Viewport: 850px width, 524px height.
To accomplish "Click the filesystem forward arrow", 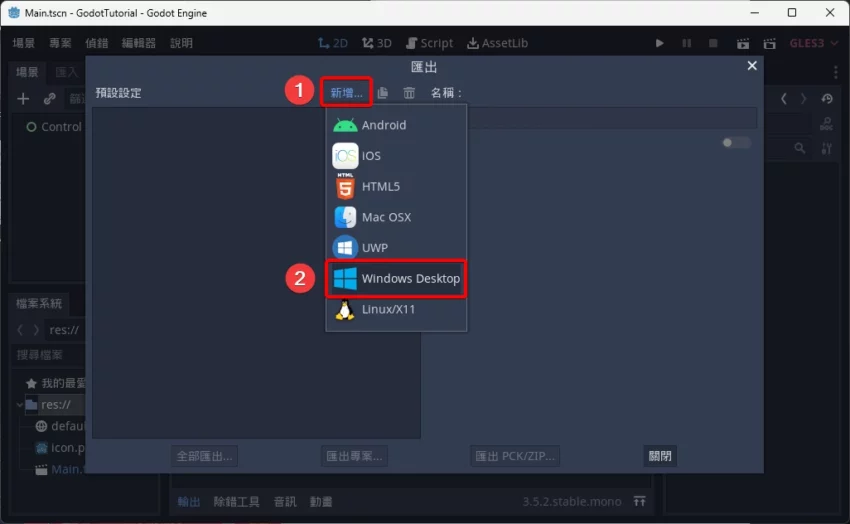I will coord(36,329).
